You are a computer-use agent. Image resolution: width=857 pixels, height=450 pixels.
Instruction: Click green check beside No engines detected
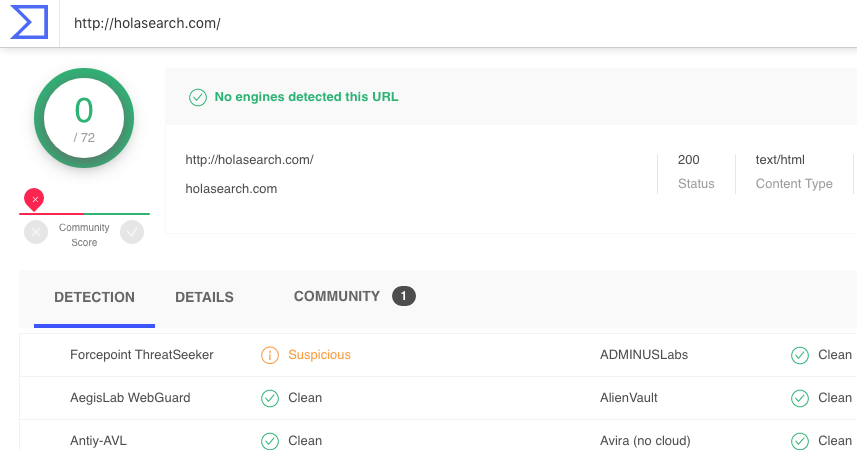[x=198, y=97]
